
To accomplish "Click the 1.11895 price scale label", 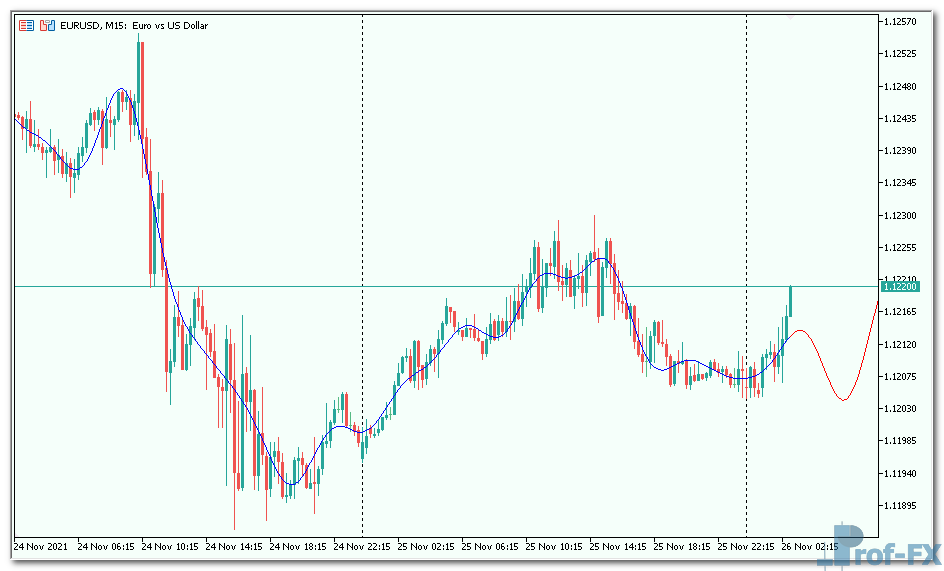I will pyautogui.click(x=902, y=506).
